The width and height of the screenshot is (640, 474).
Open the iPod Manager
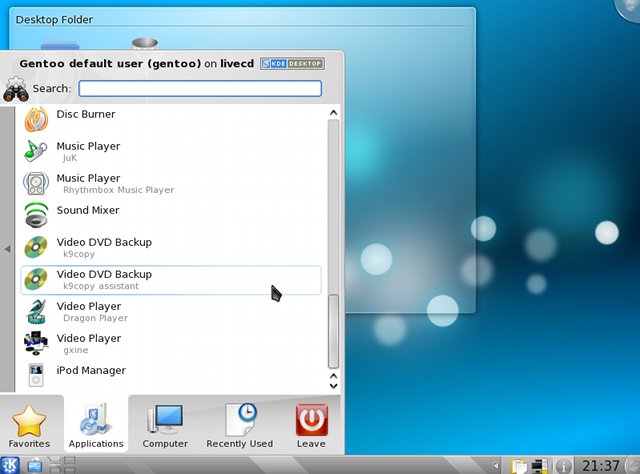coord(171,375)
